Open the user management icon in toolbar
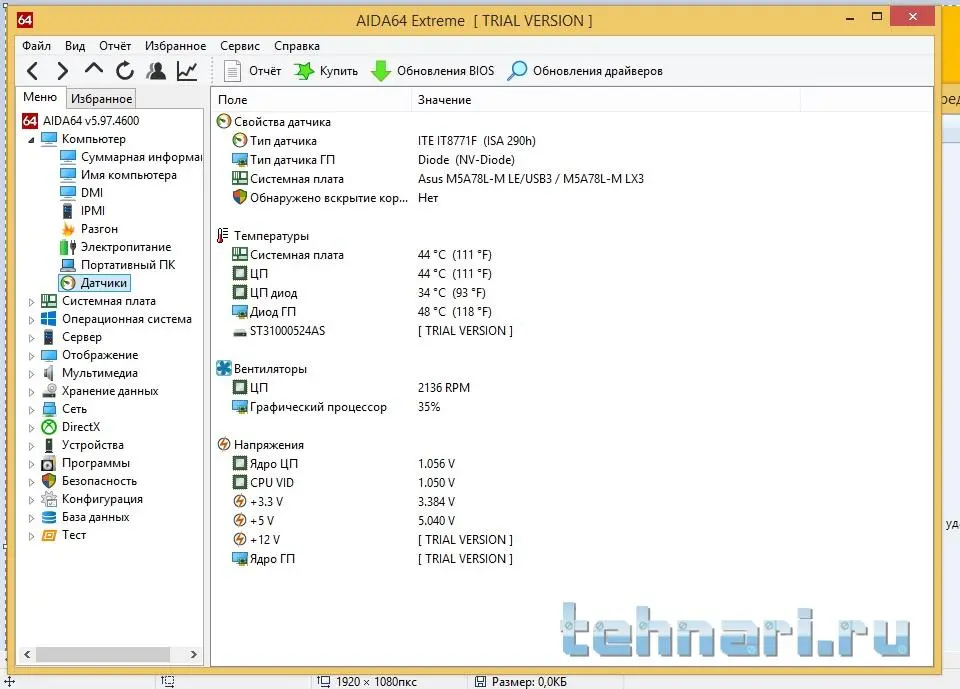This screenshot has height=689, width=960. click(156, 71)
